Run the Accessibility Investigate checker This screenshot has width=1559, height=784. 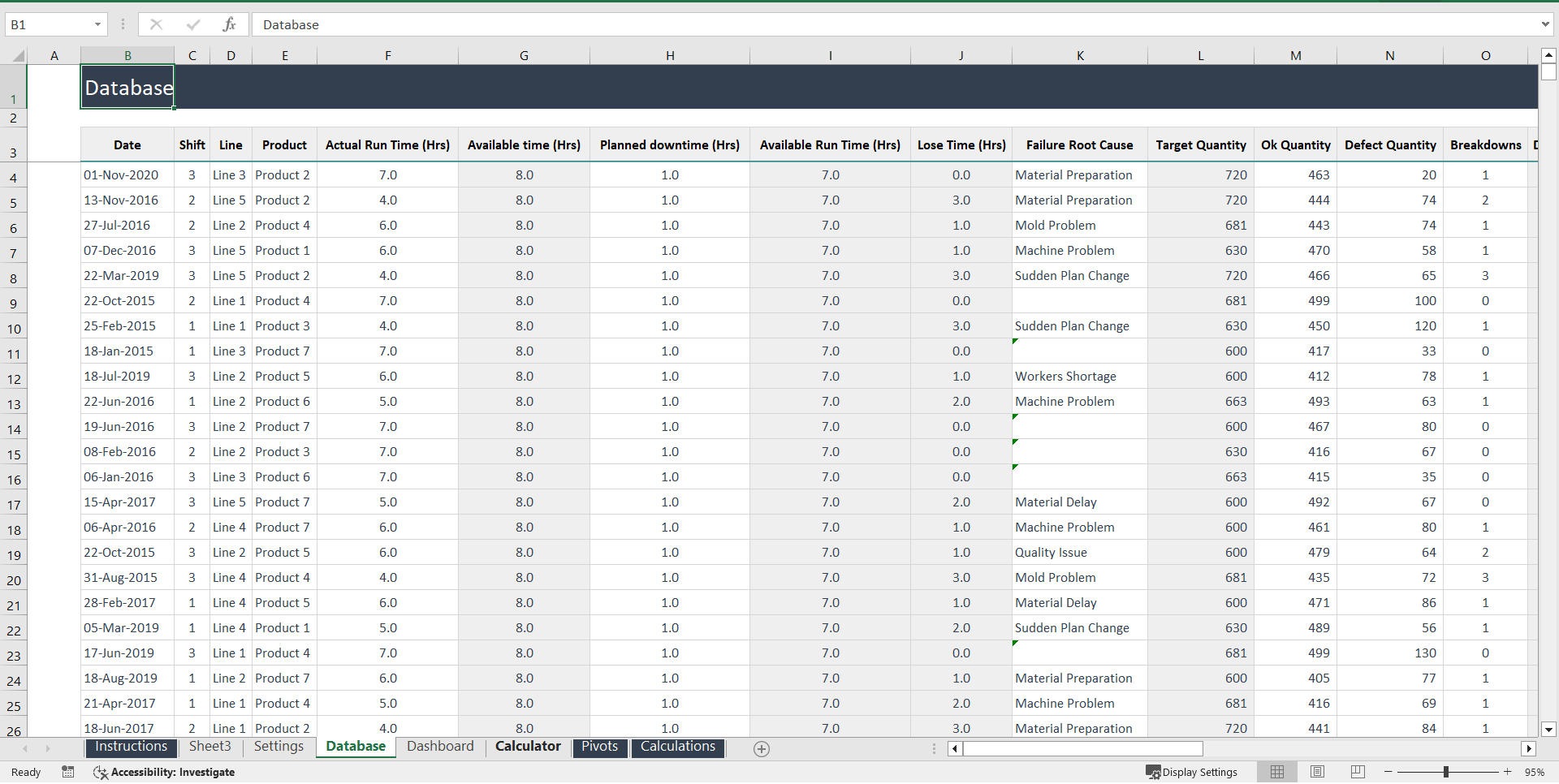click(165, 772)
